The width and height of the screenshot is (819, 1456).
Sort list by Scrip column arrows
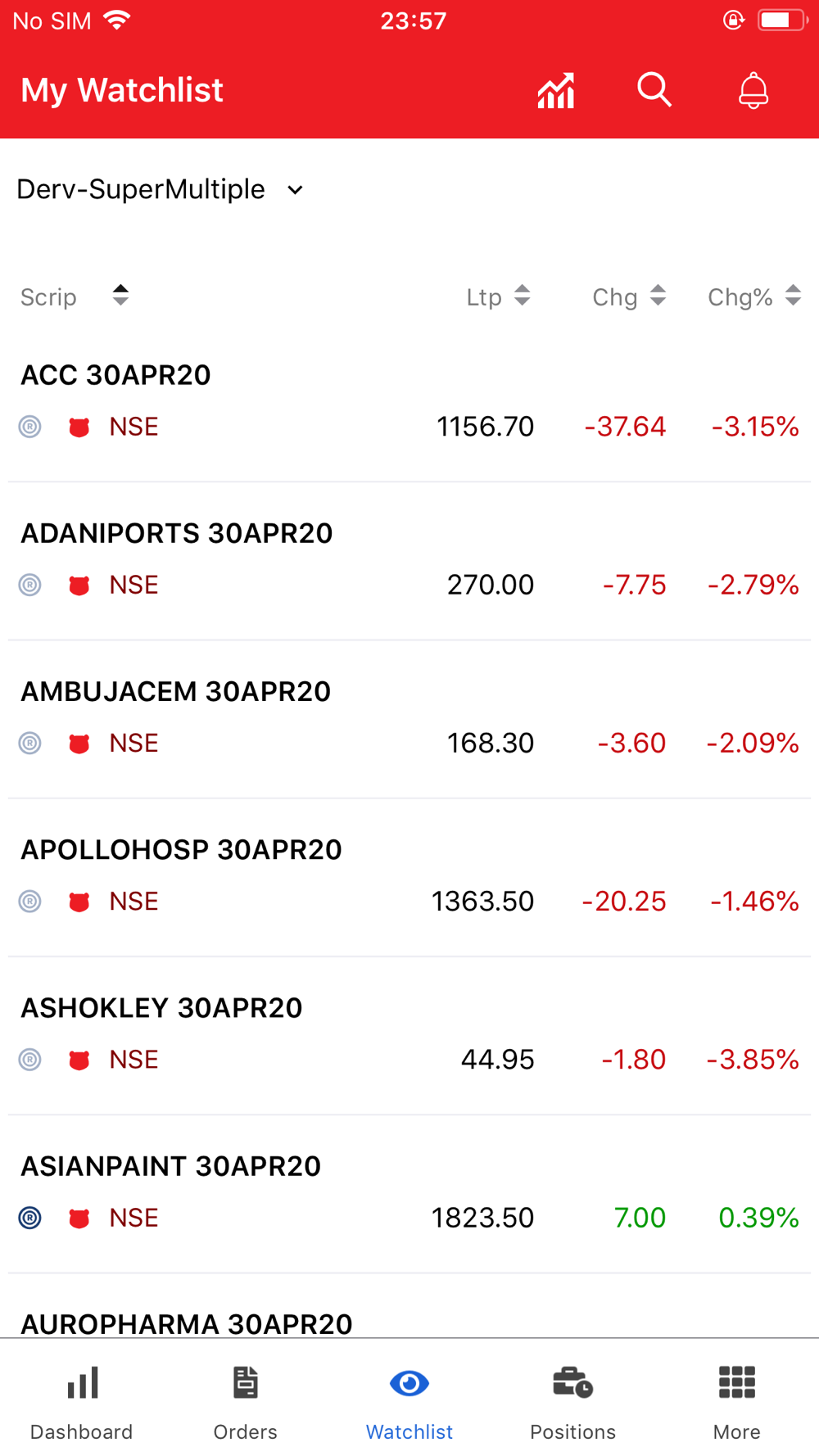pos(120,296)
